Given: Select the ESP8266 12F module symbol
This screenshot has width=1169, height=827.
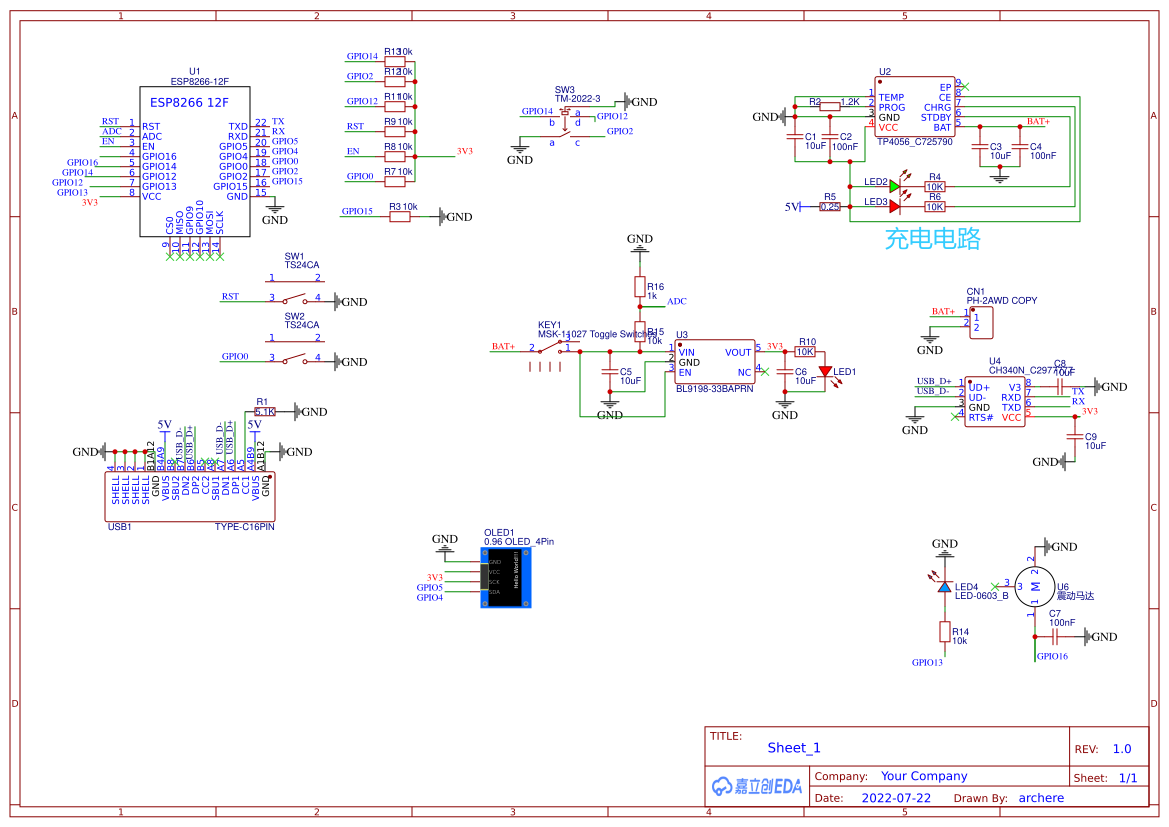Looking at the screenshot, I should point(195,161).
